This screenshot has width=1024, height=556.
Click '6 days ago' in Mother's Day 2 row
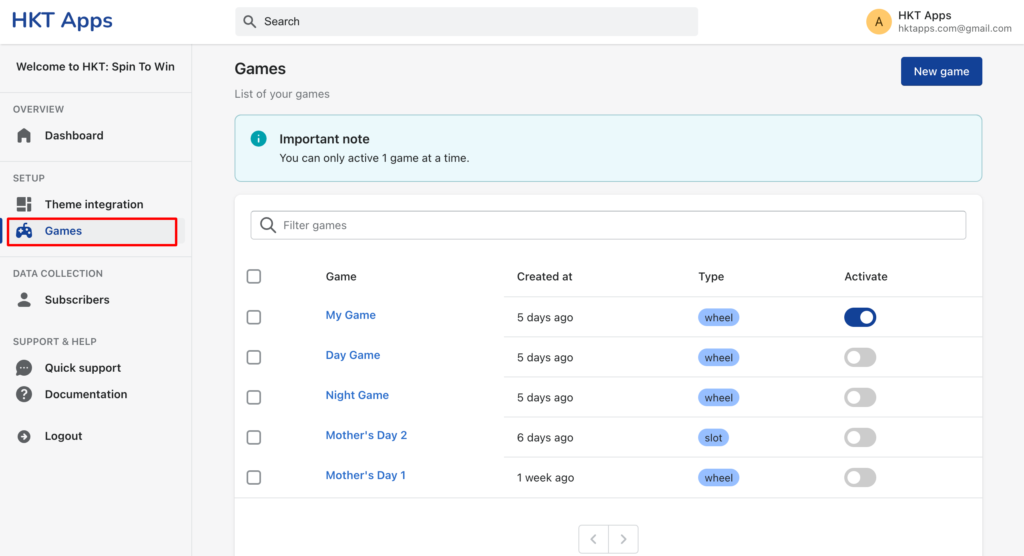point(545,438)
